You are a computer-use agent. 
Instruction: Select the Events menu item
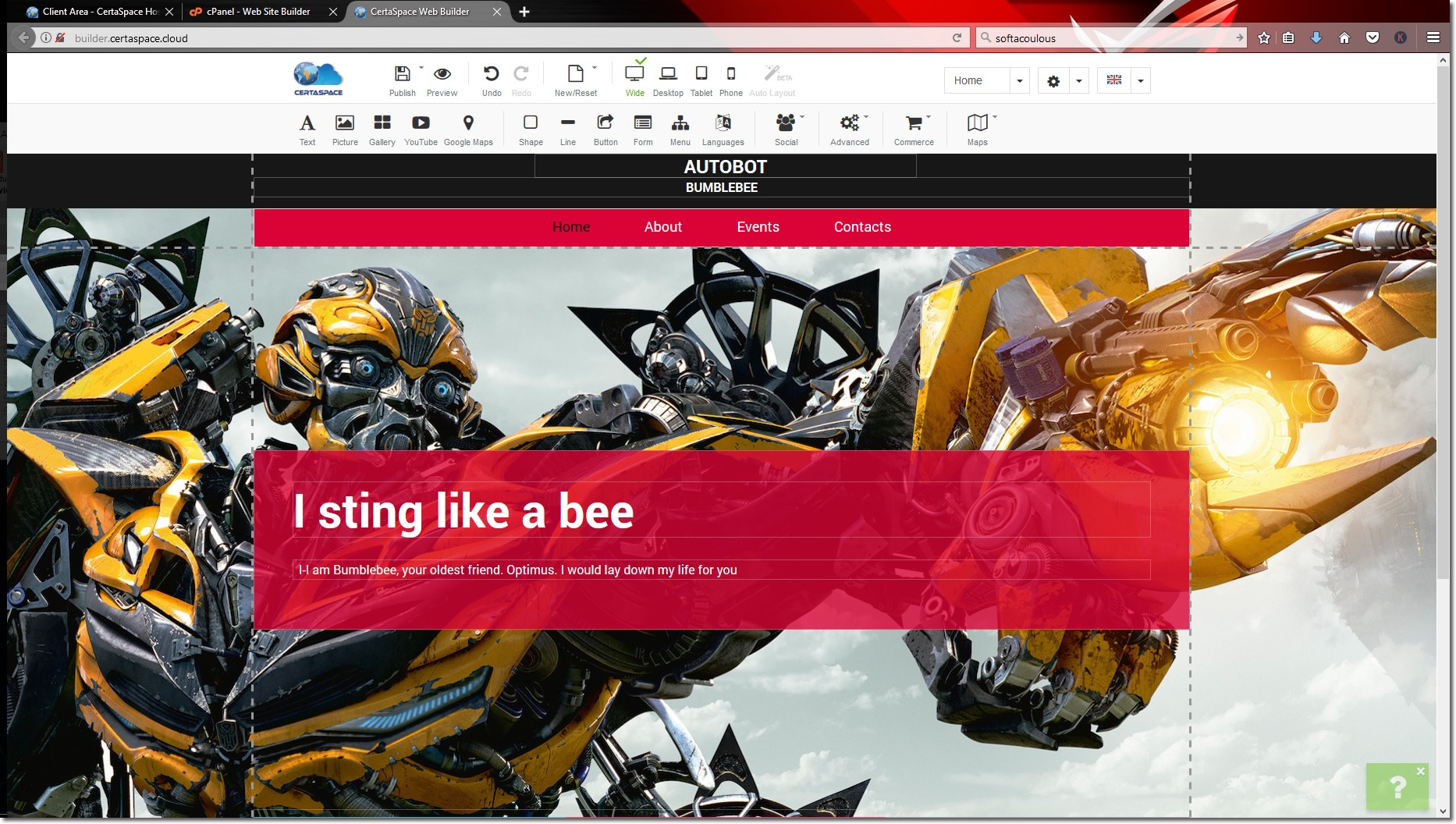pos(758,227)
